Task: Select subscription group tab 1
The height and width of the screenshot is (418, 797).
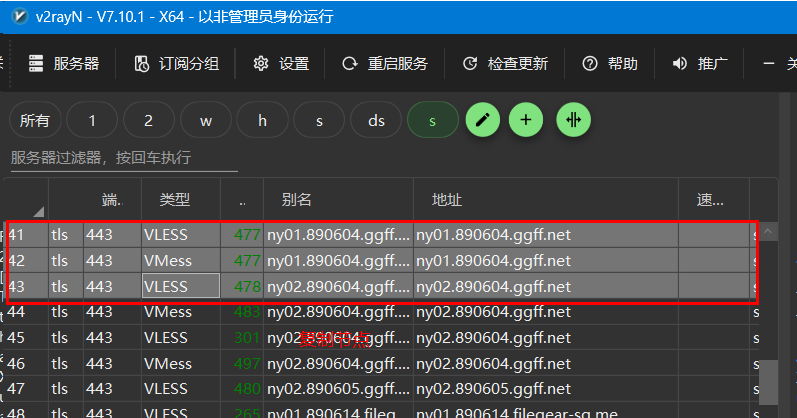Action: tap(92, 121)
